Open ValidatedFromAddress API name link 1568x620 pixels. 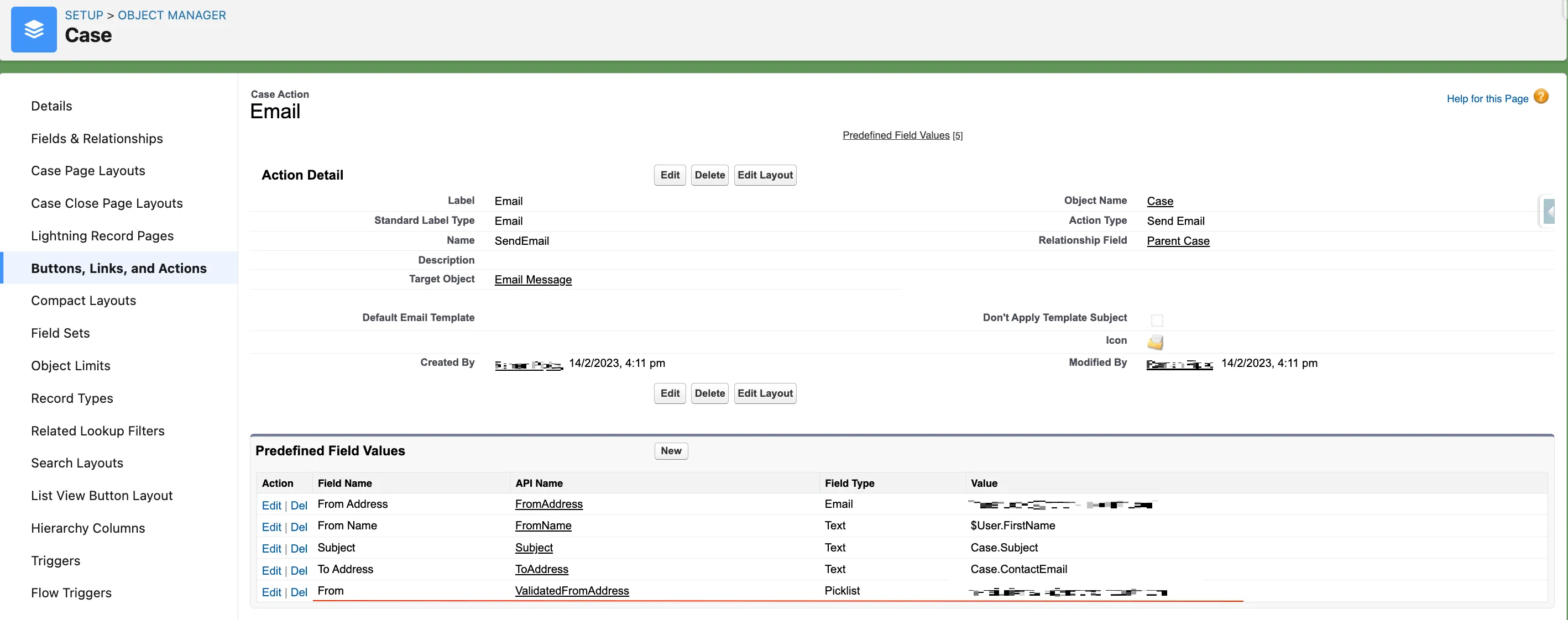point(571,591)
